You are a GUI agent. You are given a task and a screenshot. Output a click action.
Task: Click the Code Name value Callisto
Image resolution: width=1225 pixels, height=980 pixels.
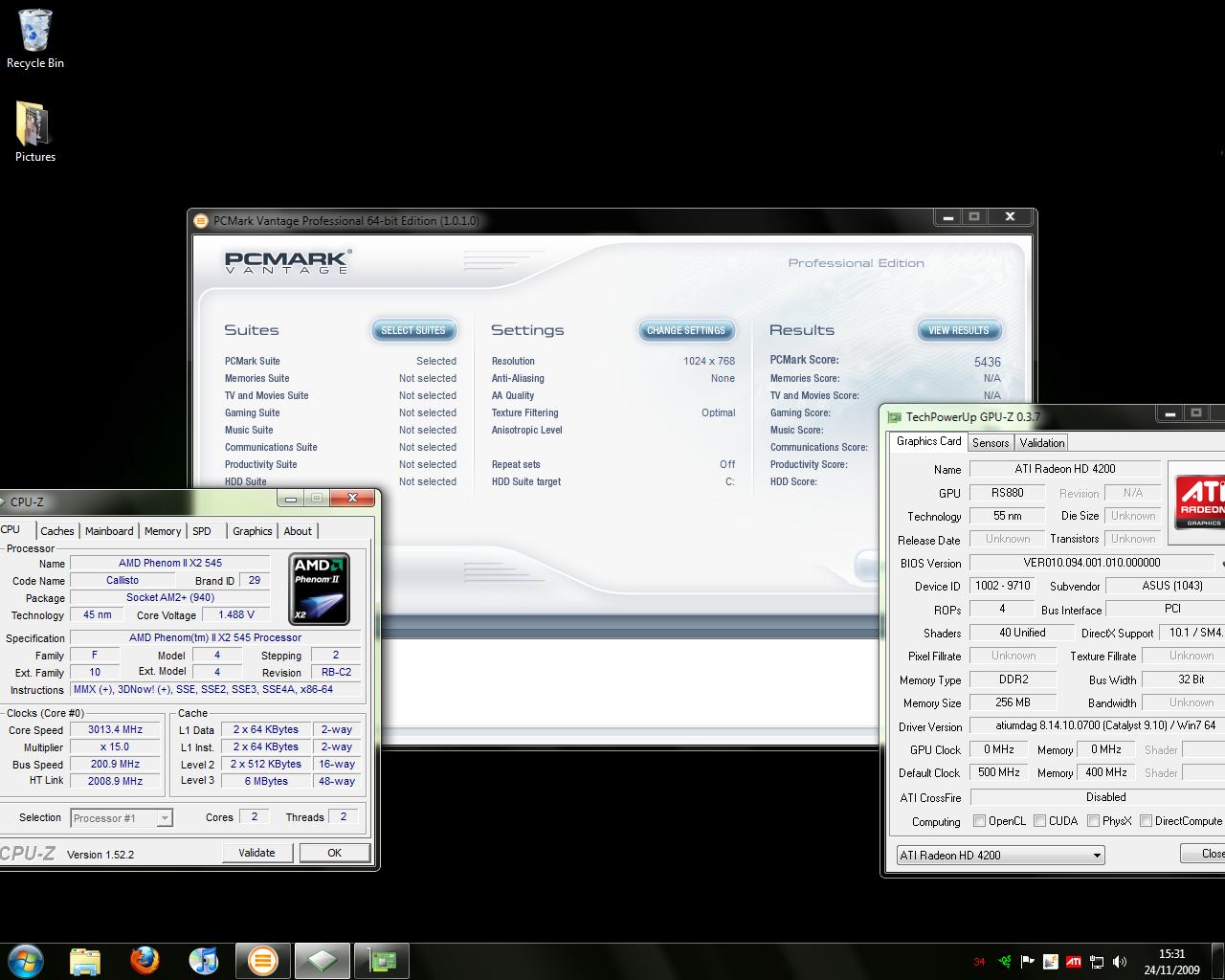(x=122, y=581)
